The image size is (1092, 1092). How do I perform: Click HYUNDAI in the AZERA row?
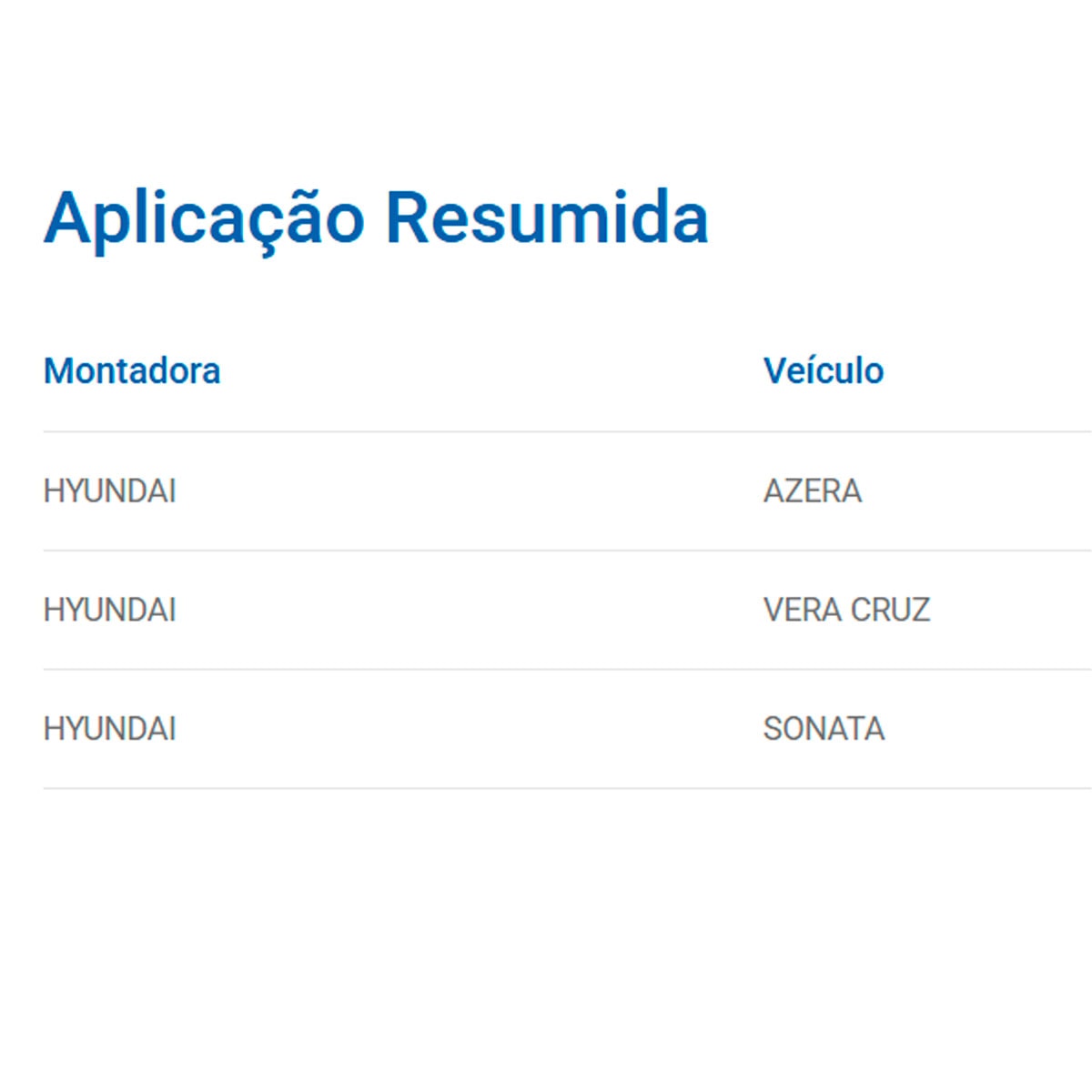pos(110,491)
